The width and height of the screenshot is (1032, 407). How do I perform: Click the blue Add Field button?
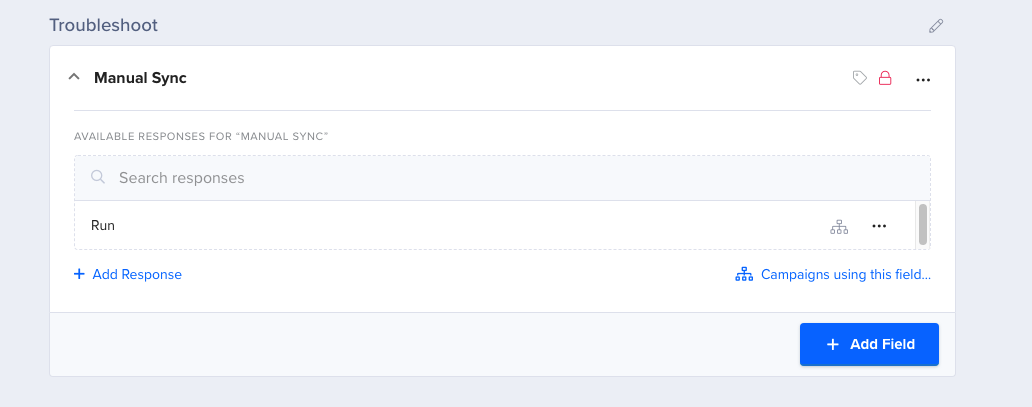pos(869,344)
